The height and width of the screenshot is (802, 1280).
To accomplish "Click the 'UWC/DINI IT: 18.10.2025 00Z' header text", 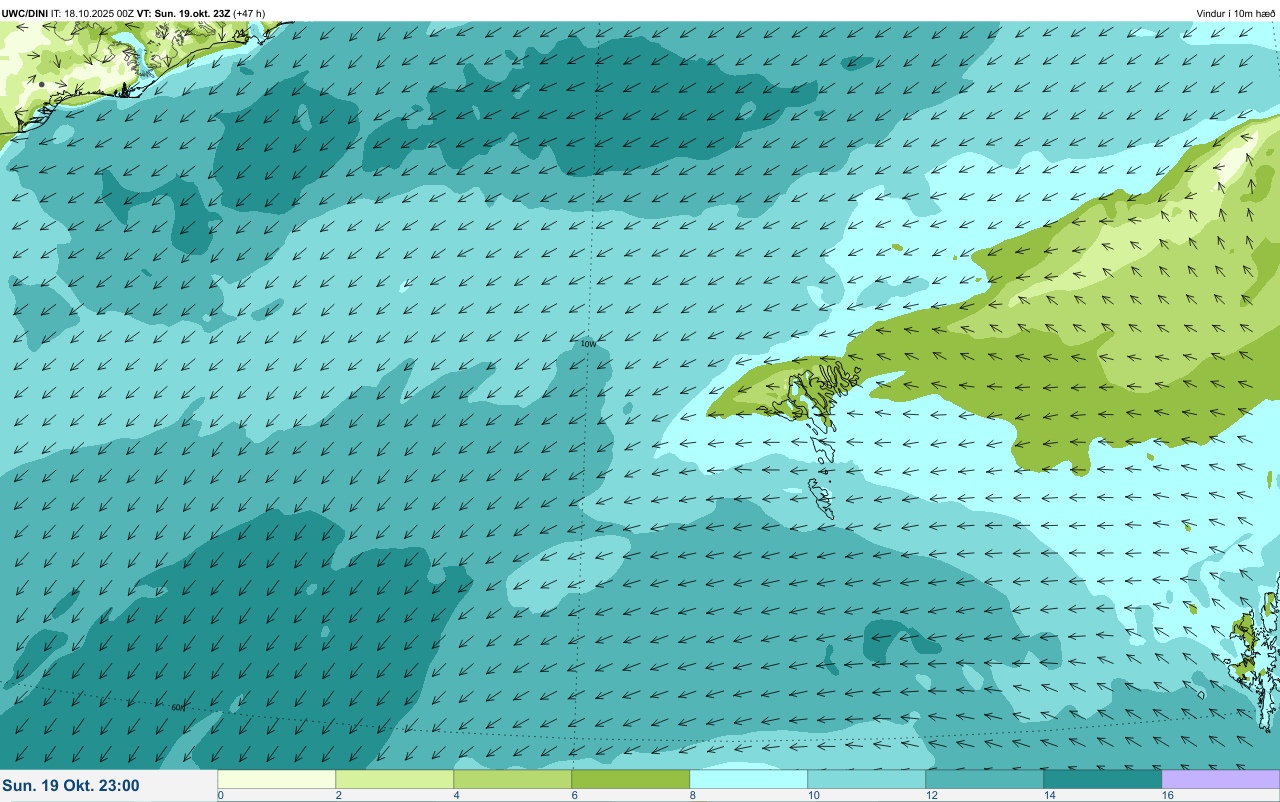I will tap(66, 14).
